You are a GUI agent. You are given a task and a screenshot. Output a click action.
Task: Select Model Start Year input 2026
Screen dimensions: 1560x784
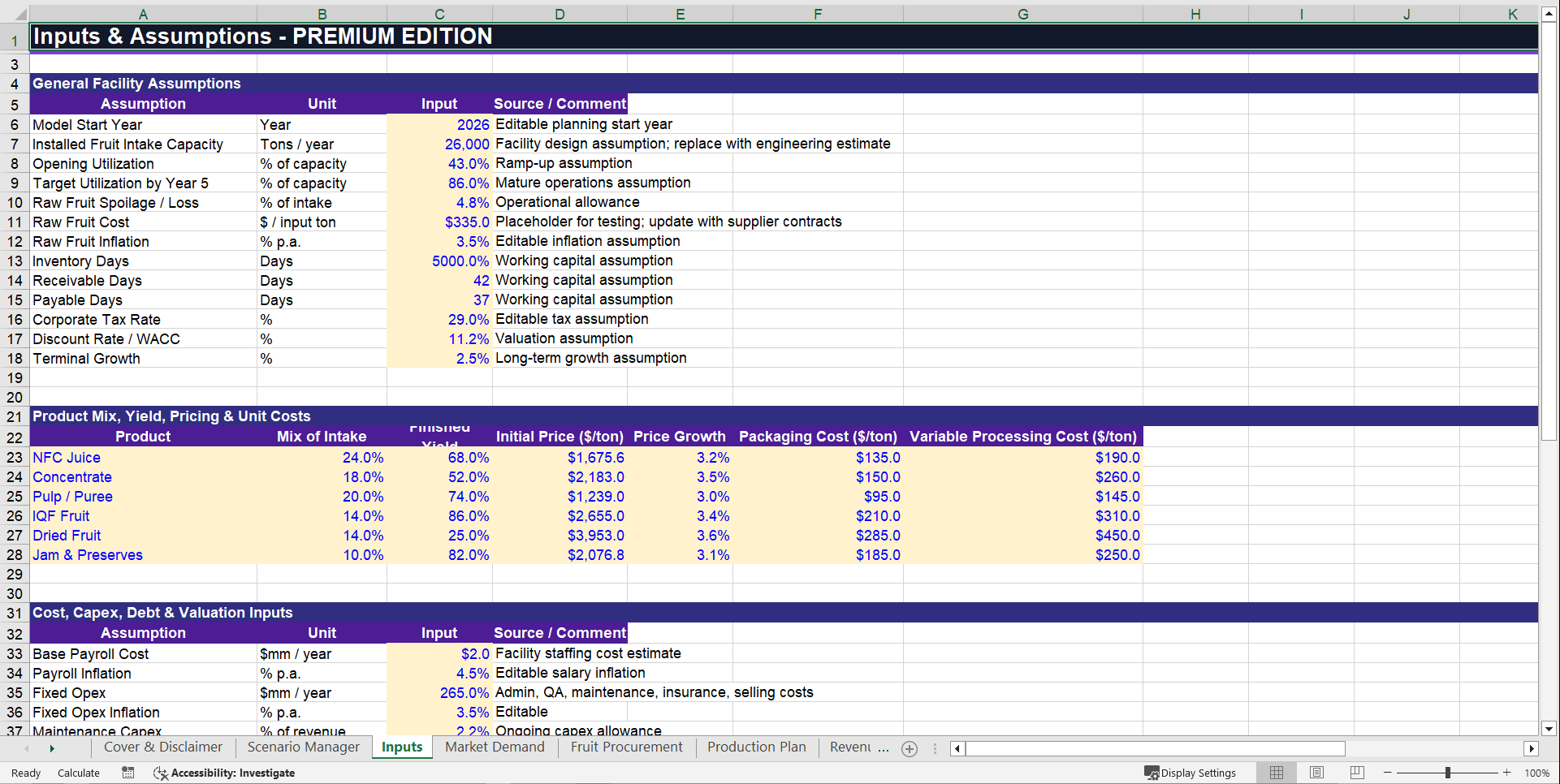coord(439,124)
